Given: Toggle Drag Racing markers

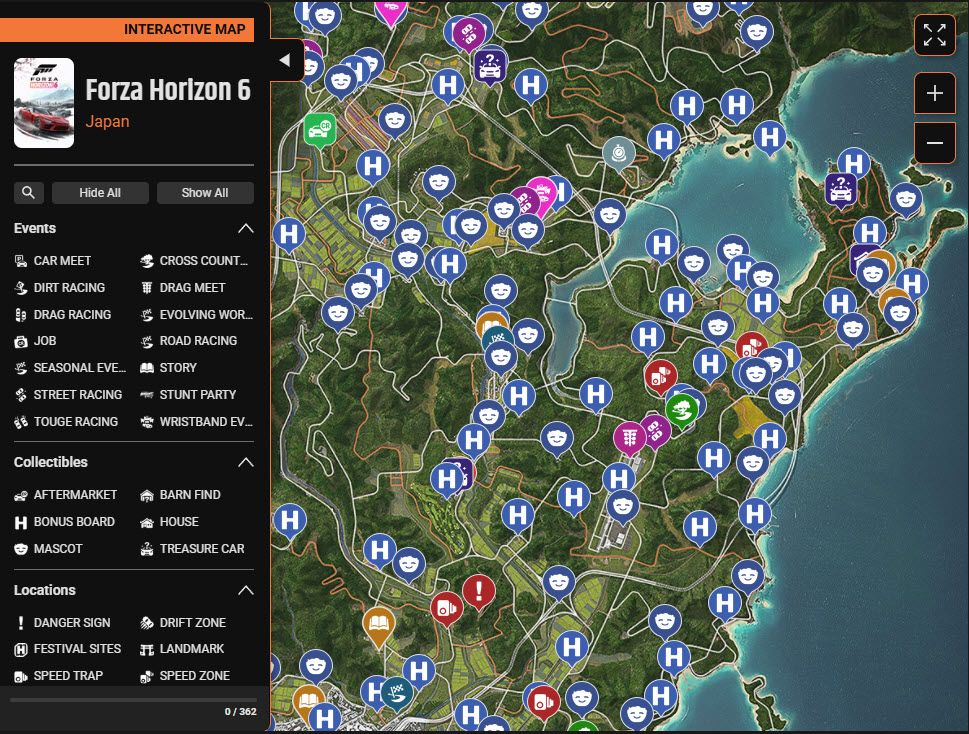Looking at the screenshot, I should click(63, 314).
